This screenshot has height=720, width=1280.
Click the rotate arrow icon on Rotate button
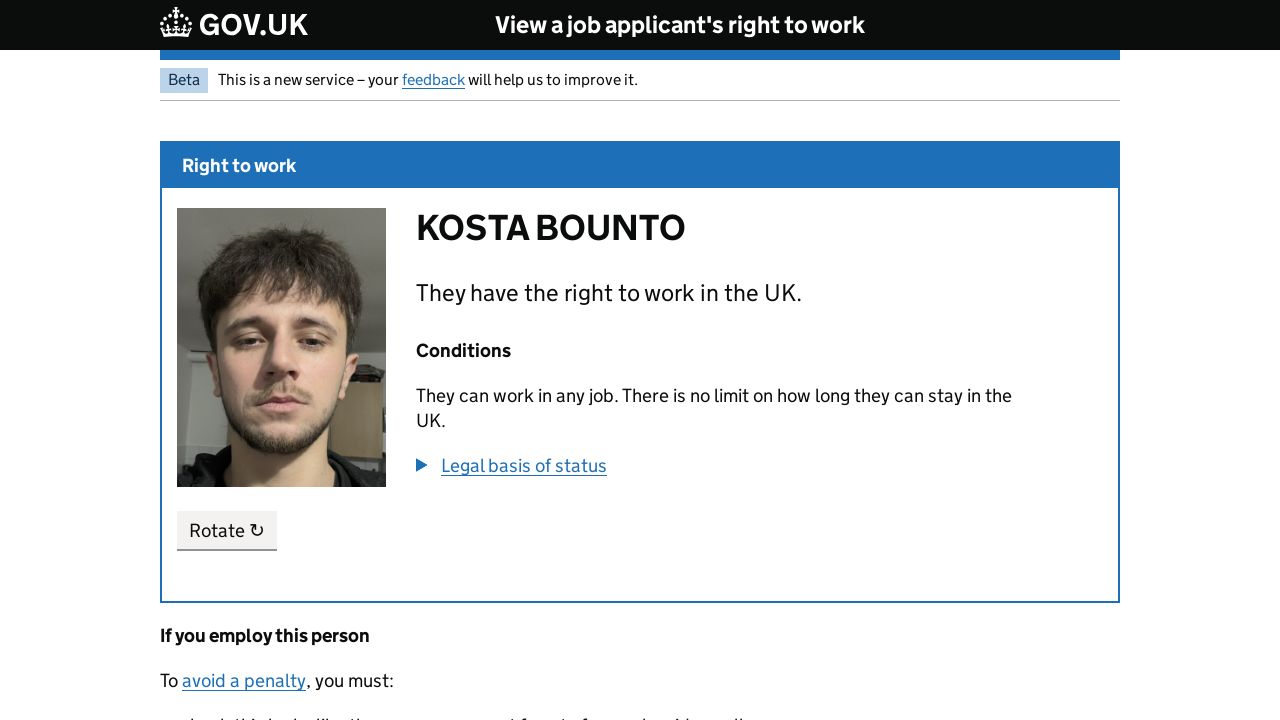pyautogui.click(x=257, y=530)
